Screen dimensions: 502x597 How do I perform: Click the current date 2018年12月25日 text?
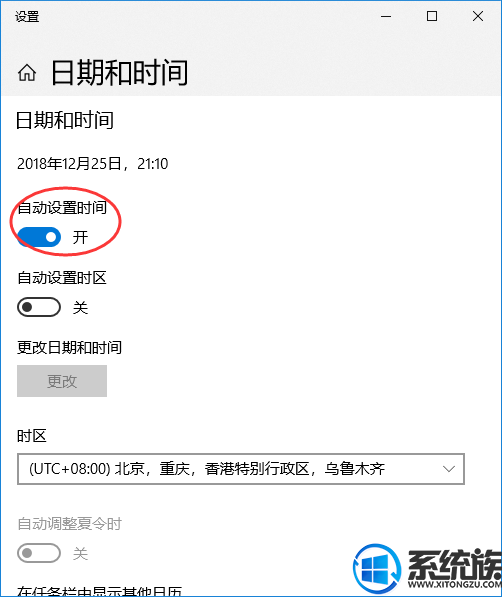69,164
